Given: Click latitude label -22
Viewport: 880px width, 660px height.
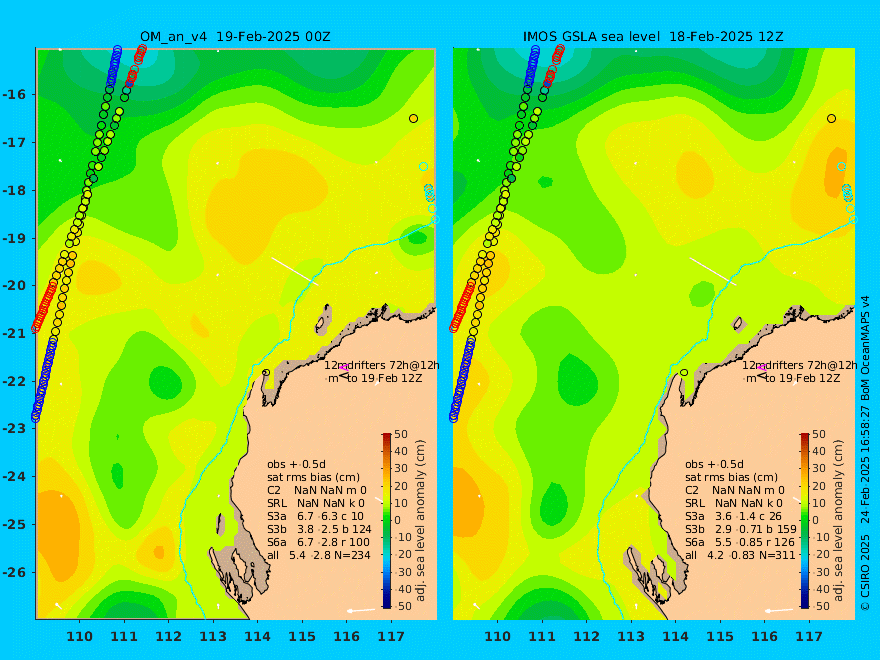Looking at the screenshot, I should 14,381.
